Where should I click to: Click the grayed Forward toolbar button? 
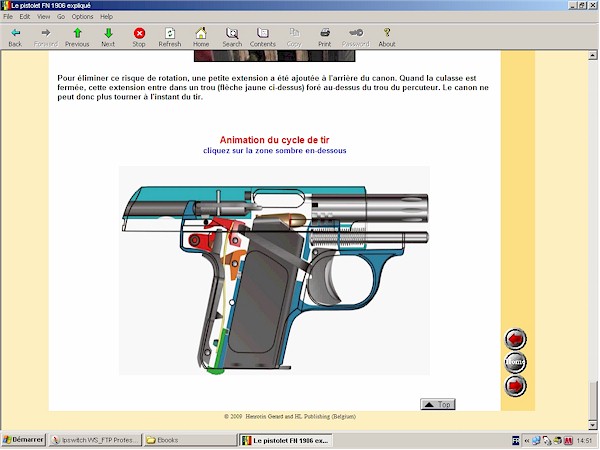coord(46,37)
